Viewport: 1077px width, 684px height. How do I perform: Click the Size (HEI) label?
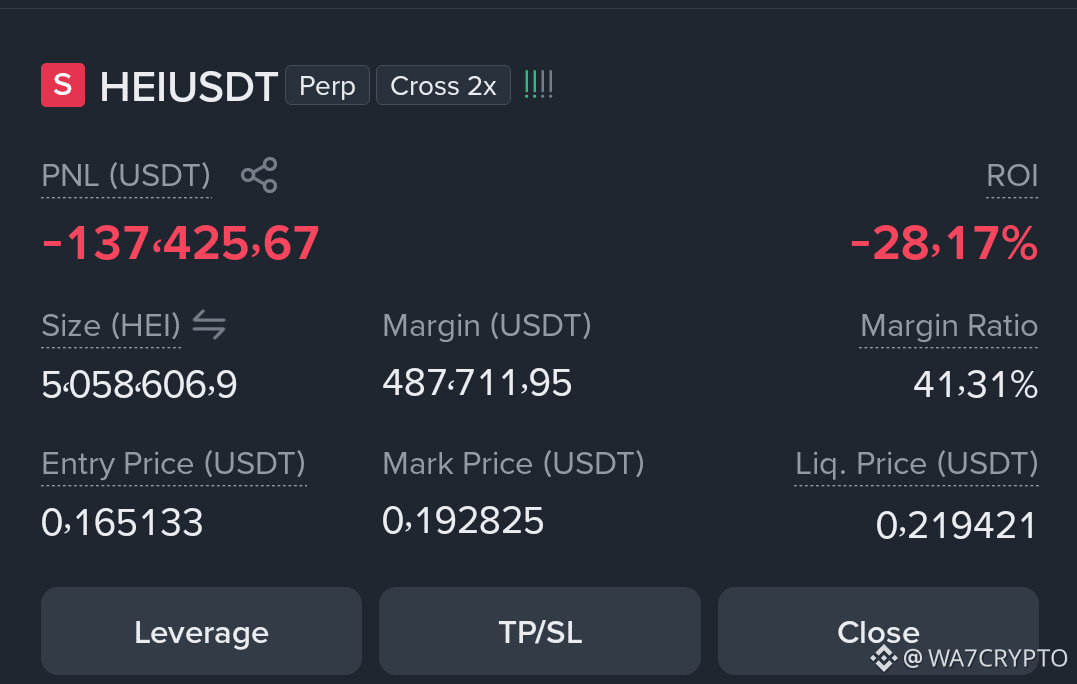(x=111, y=326)
